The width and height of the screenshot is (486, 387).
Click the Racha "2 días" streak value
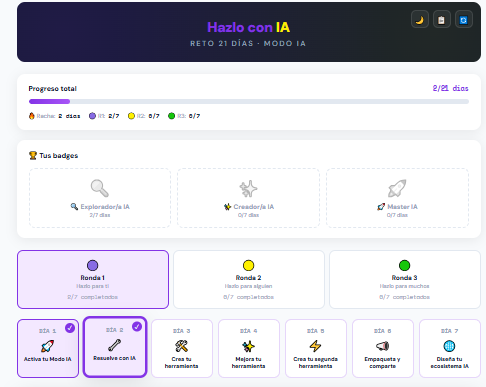tap(69, 116)
